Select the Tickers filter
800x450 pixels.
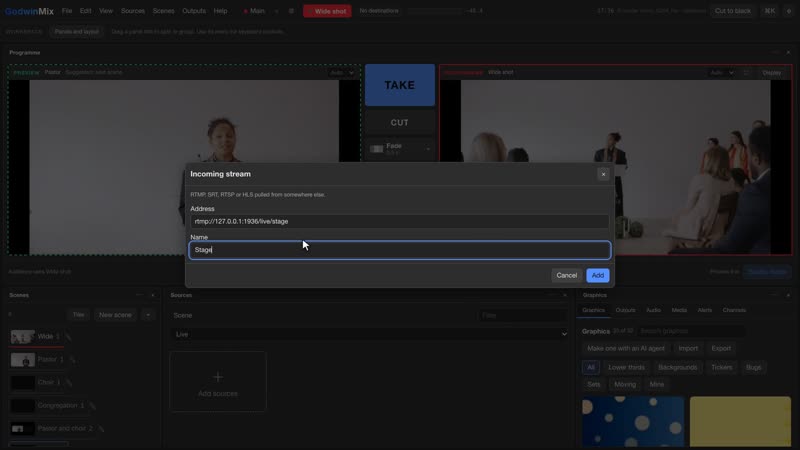coord(721,367)
